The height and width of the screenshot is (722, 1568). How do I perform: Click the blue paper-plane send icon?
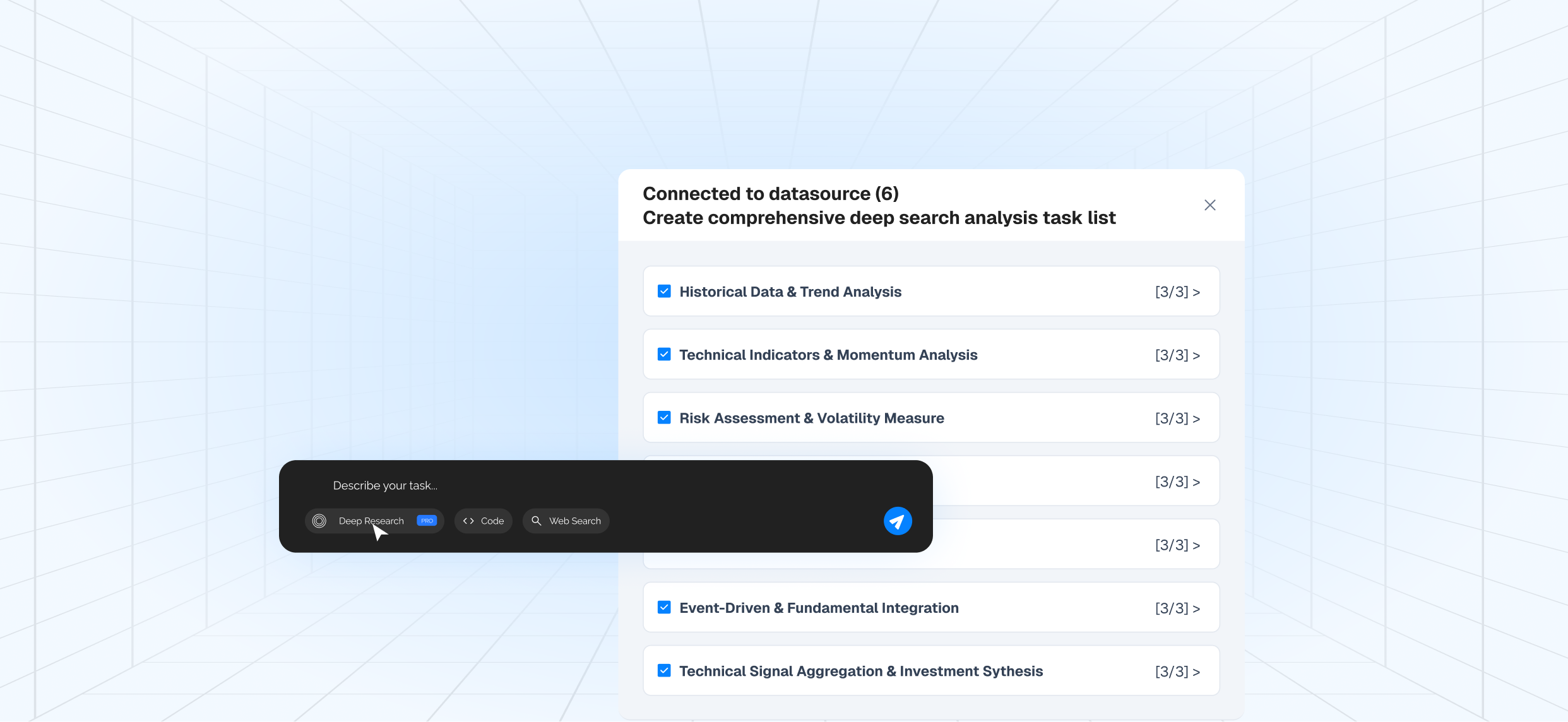pyautogui.click(x=897, y=521)
